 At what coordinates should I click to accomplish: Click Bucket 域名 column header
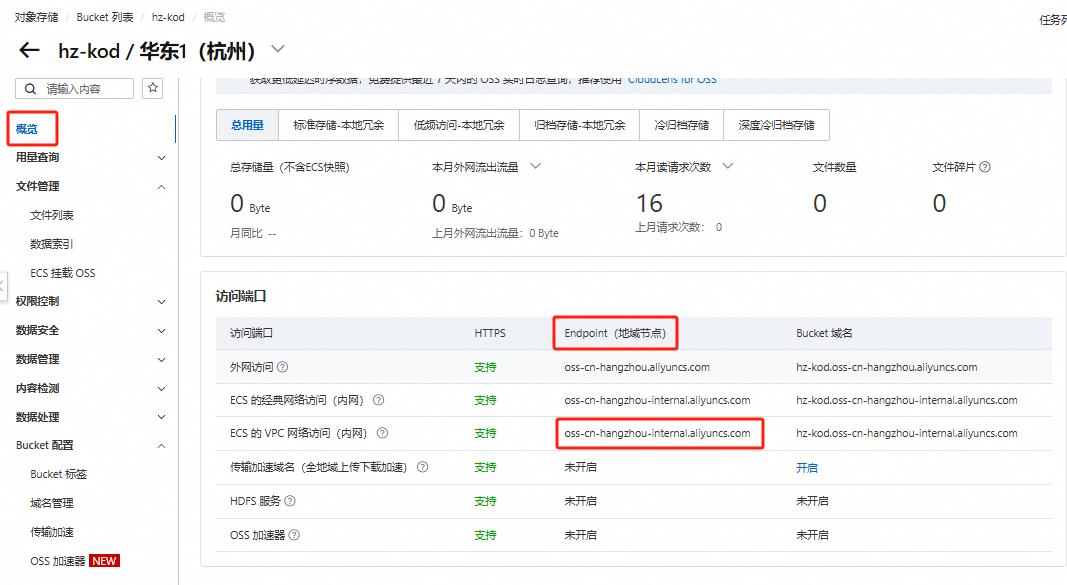click(x=824, y=333)
